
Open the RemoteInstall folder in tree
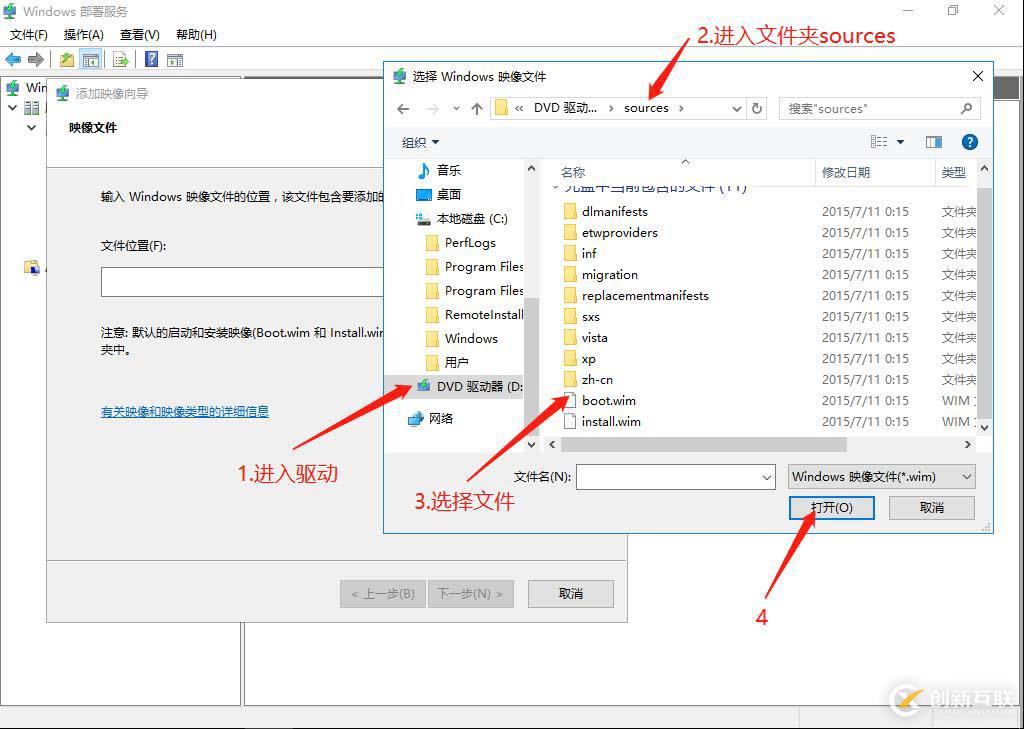475,315
